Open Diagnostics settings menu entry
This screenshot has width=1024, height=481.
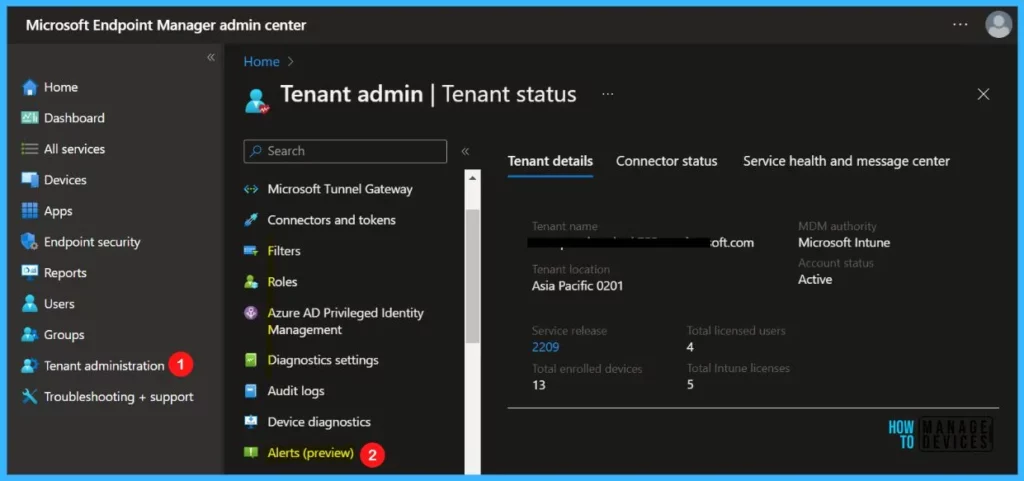[x=323, y=360]
